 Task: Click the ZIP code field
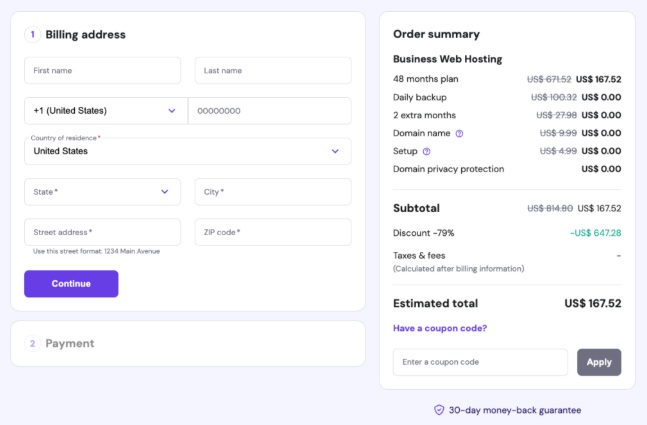tap(272, 232)
